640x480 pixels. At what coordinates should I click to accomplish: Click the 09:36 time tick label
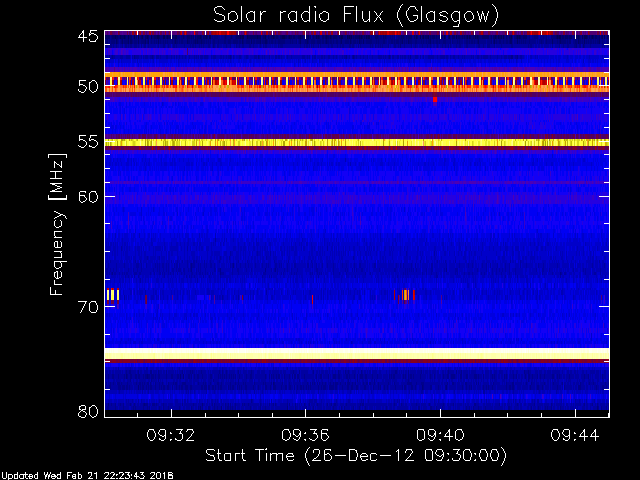pyautogui.click(x=305, y=435)
